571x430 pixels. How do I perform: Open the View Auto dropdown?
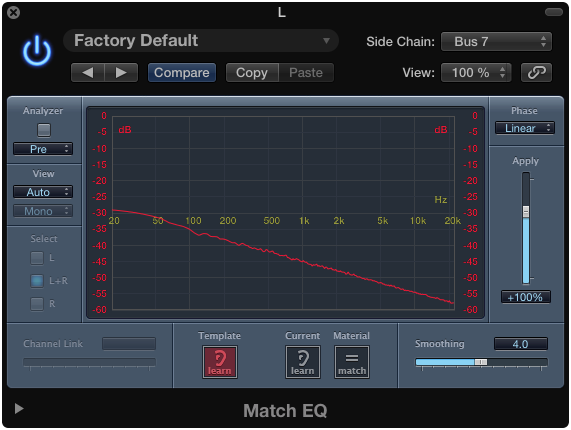coord(43,192)
